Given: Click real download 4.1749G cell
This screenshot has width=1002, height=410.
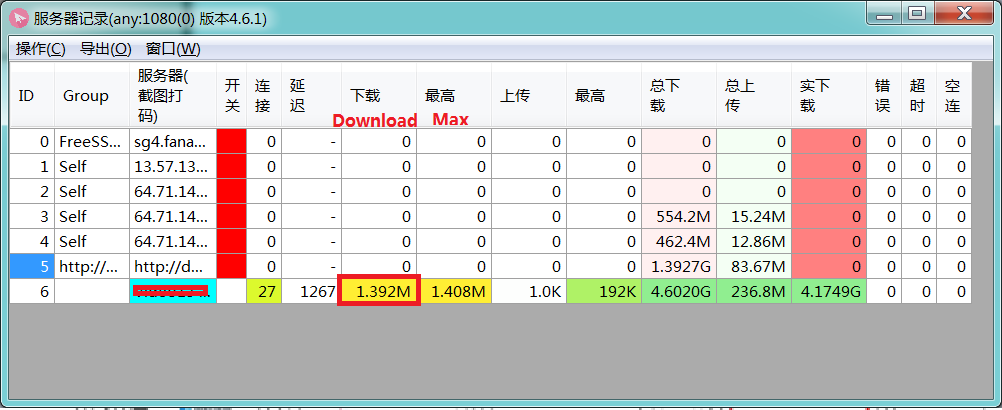Looking at the screenshot, I should pyautogui.click(x=829, y=291).
